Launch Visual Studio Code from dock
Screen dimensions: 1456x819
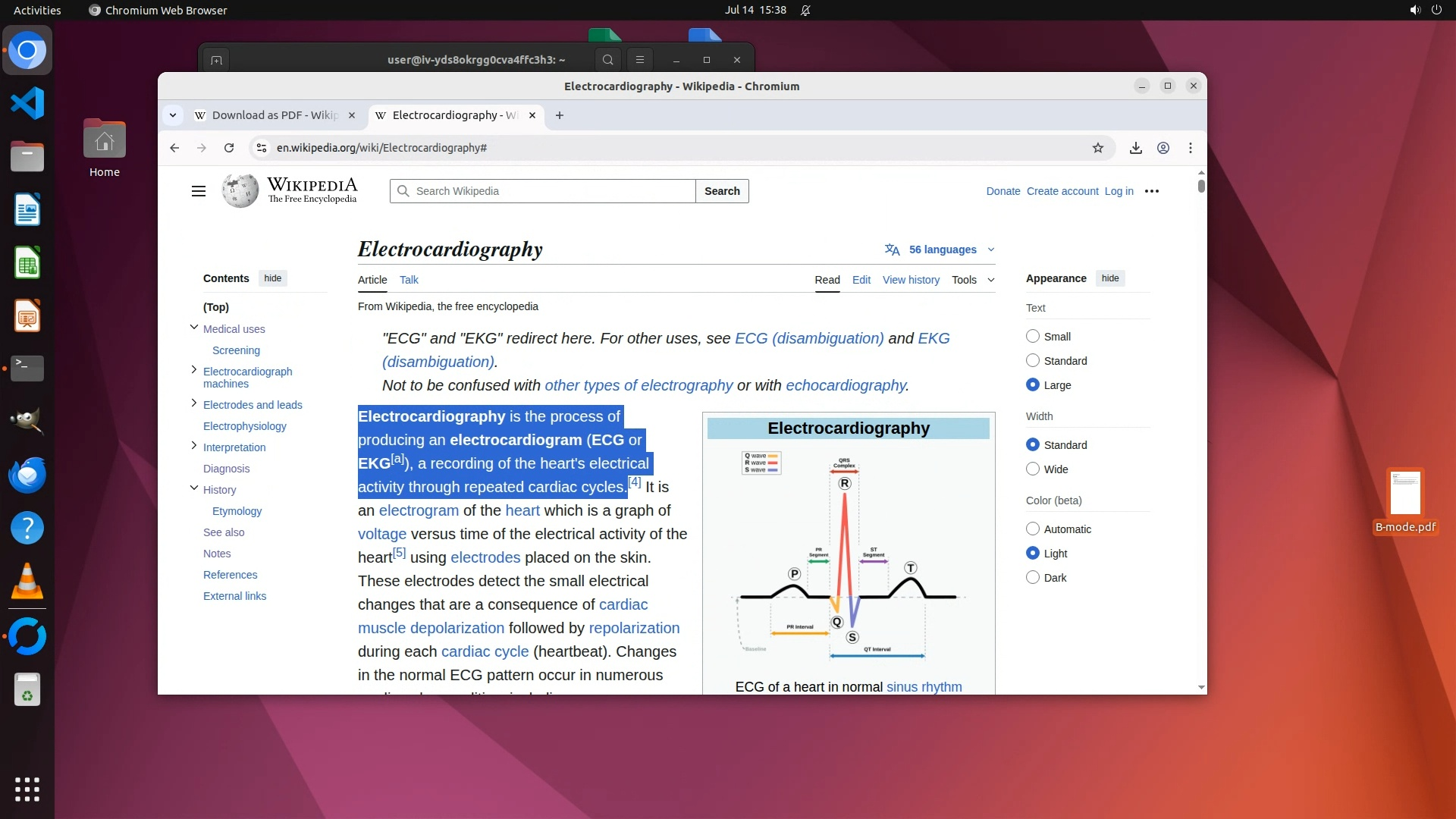pyautogui.click(x=27, y=103)
